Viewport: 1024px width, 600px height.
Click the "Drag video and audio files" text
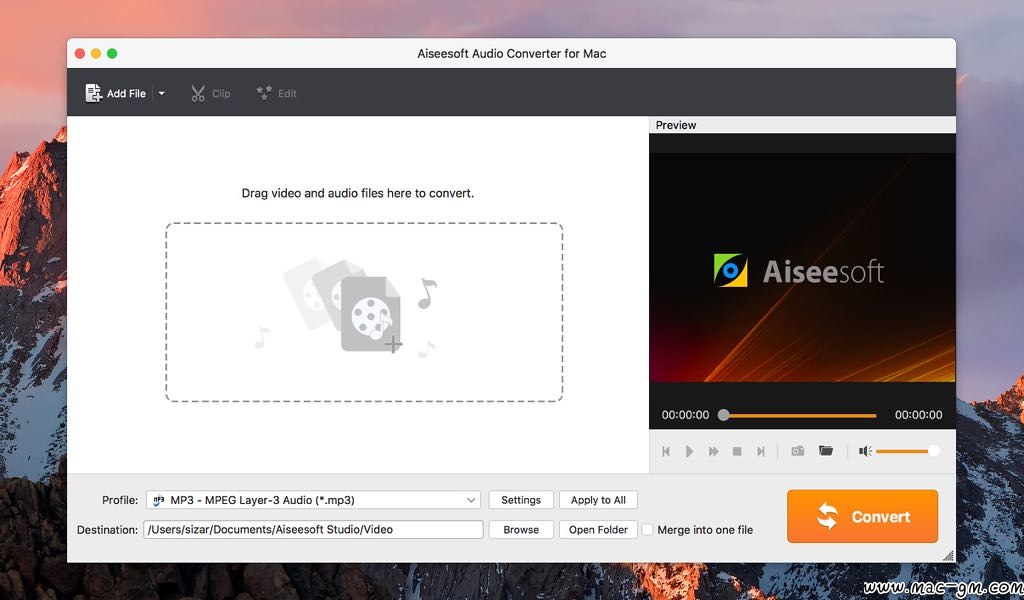click(x=358, y=193)
